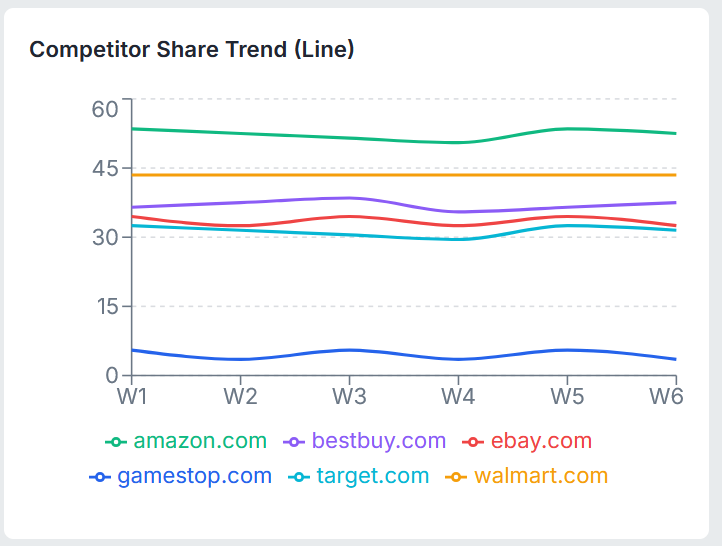Image resolution: width=722 pixels, height=546 pixels.
Task: Click the W3 x-axis tick label
Action: point(348,395)
